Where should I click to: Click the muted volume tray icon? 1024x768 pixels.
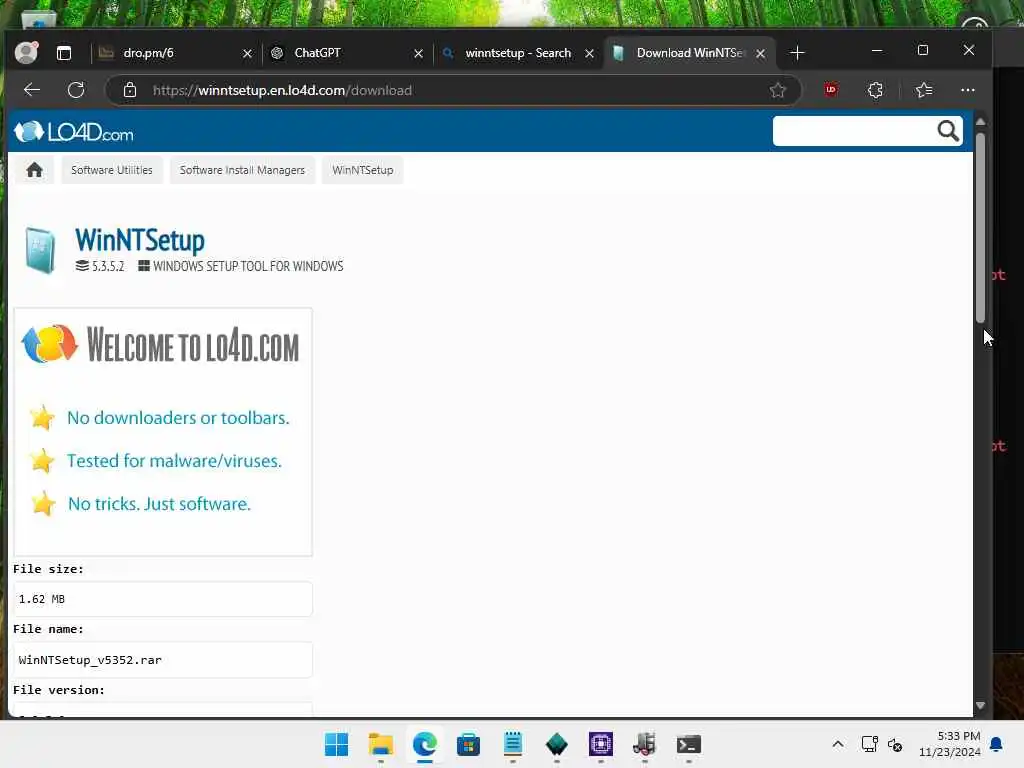(x=895, y=744)
